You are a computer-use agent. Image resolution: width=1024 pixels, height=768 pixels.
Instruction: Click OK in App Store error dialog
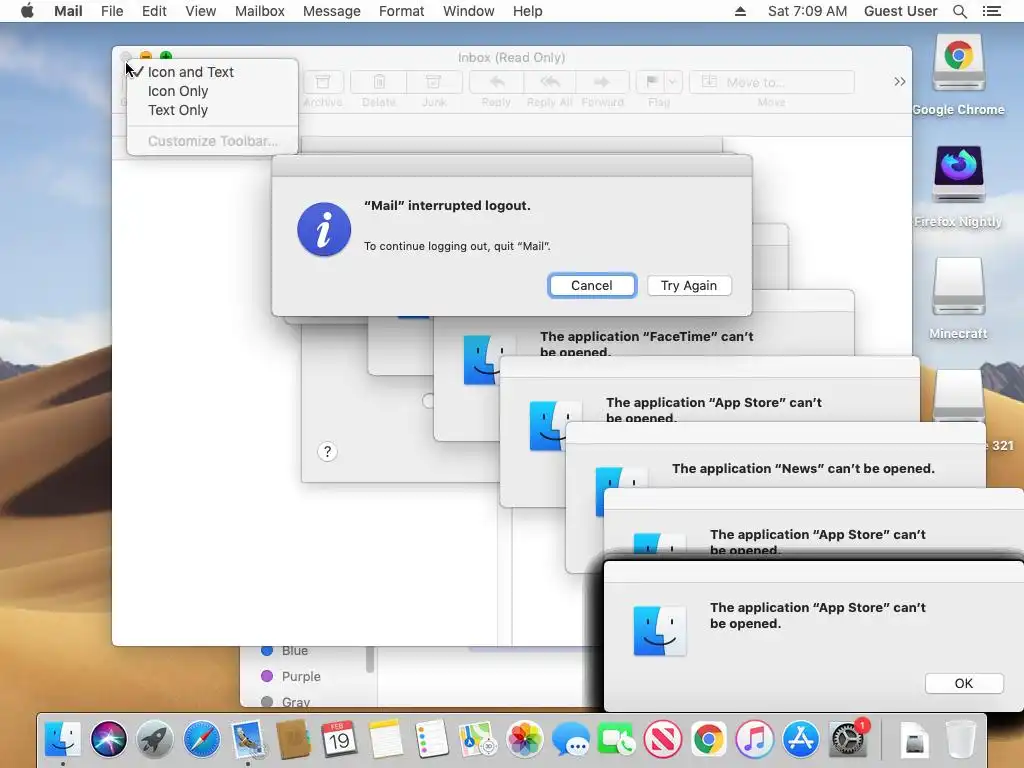tap(963, 683)
